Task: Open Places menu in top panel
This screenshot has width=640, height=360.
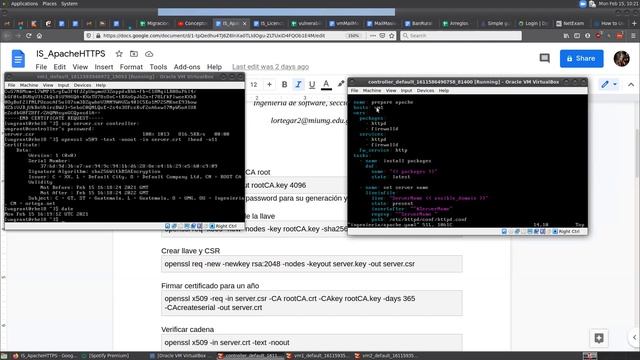Action: tap(49, 4)
